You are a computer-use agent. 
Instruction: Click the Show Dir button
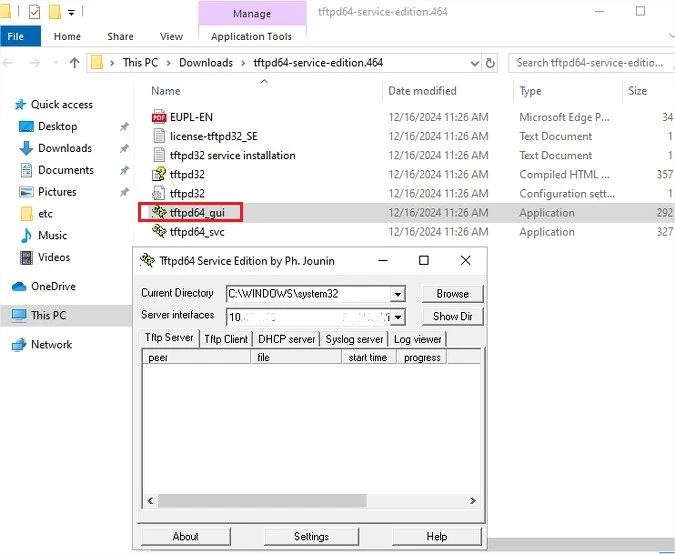[452, 316]
